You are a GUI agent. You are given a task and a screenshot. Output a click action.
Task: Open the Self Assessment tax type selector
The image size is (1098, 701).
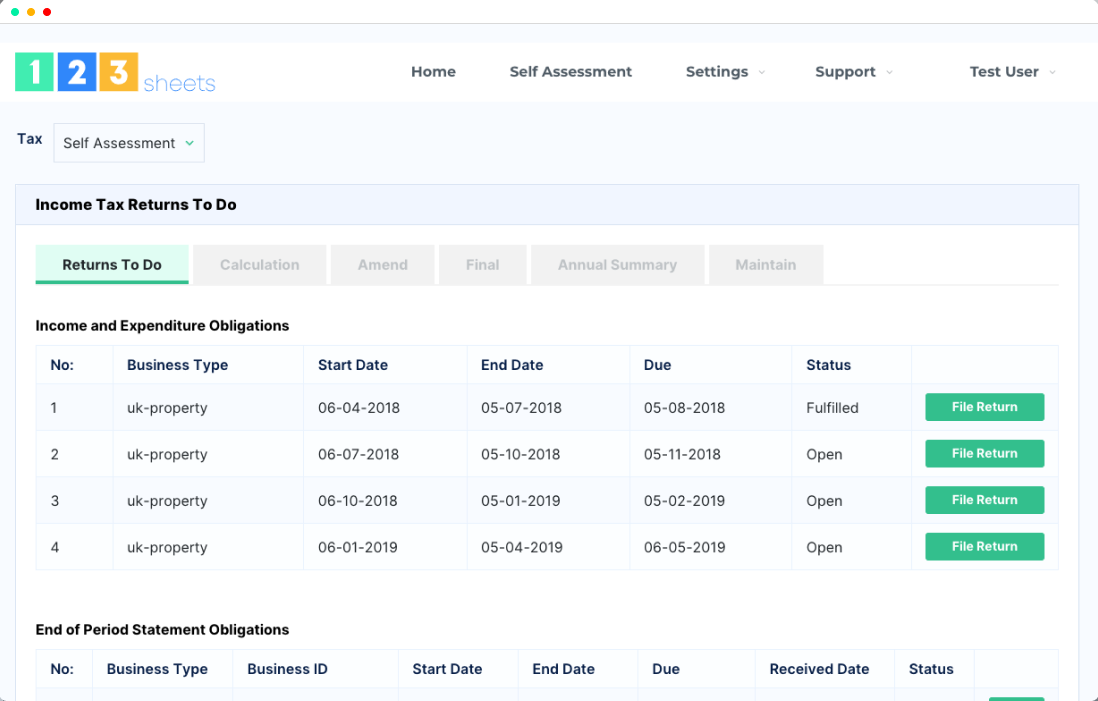(x=128, y=143)
